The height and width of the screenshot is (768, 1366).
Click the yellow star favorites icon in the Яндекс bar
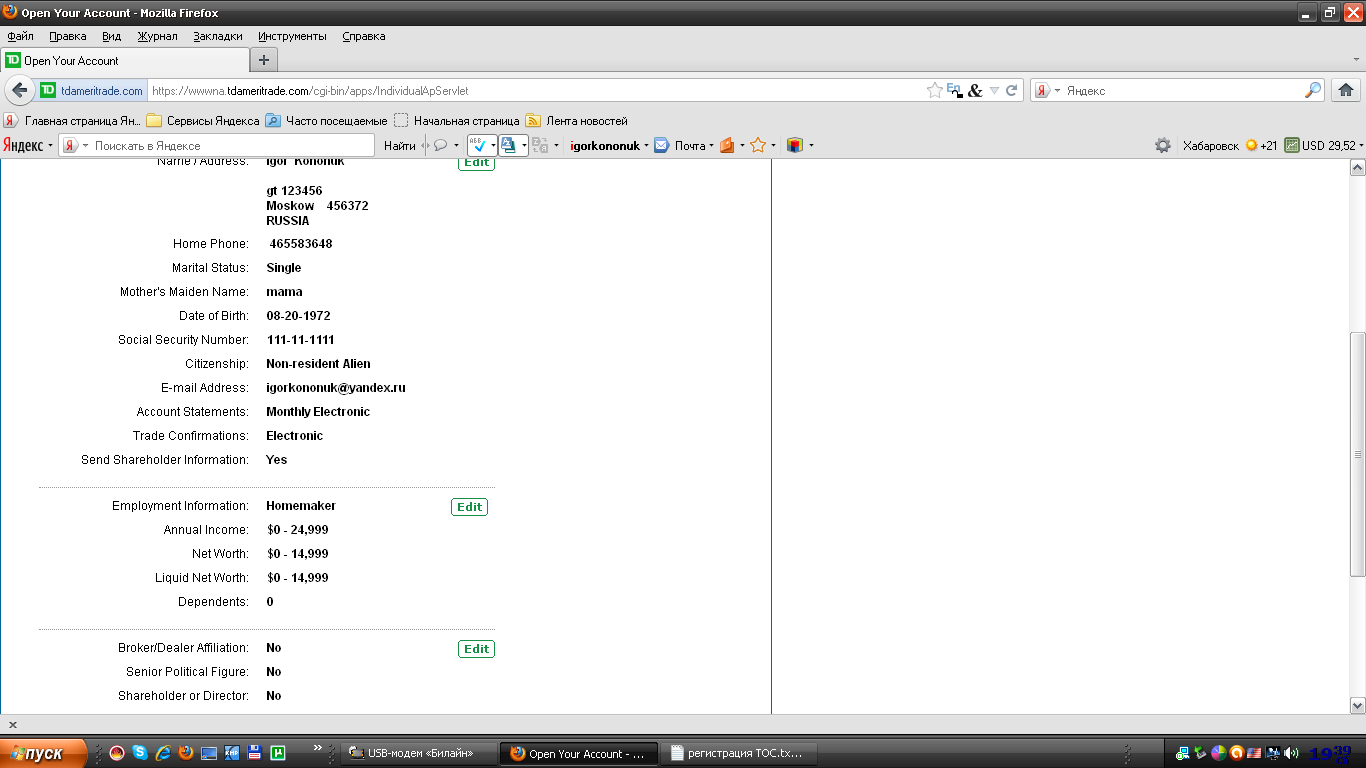coord(758,145)
